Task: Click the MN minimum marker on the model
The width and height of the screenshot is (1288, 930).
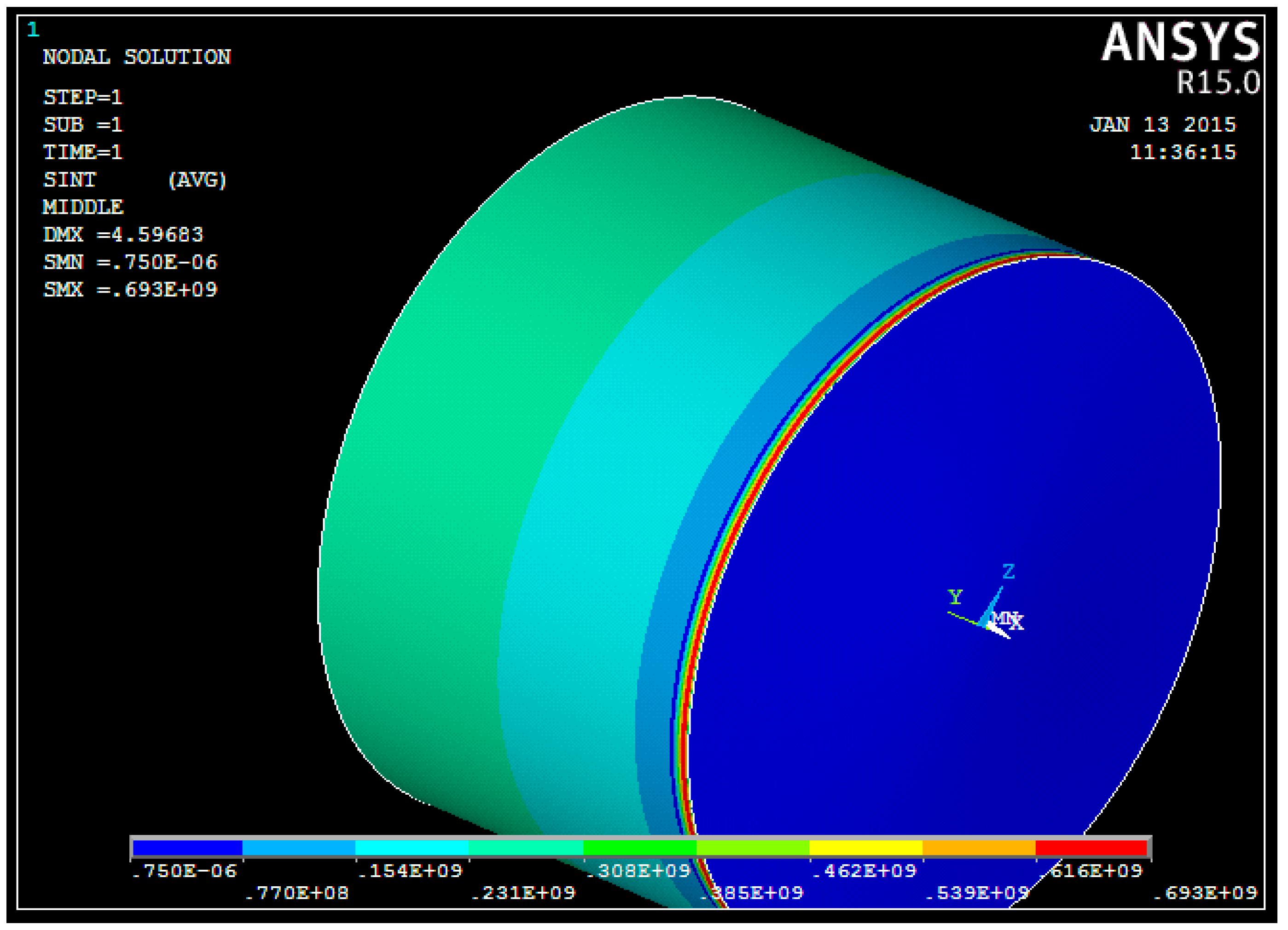Action: coord(1002,618)
